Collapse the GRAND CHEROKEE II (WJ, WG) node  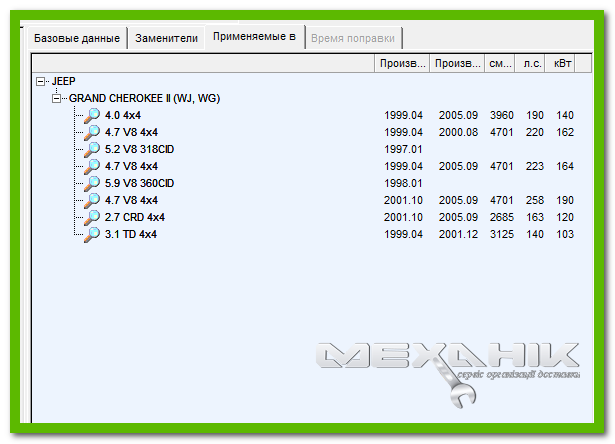tap(56, 98)
